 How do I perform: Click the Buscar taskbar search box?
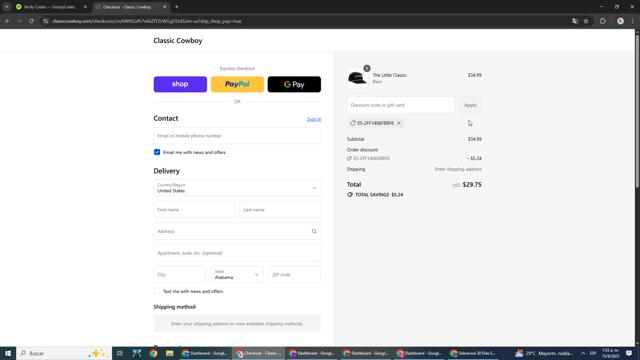64,353
